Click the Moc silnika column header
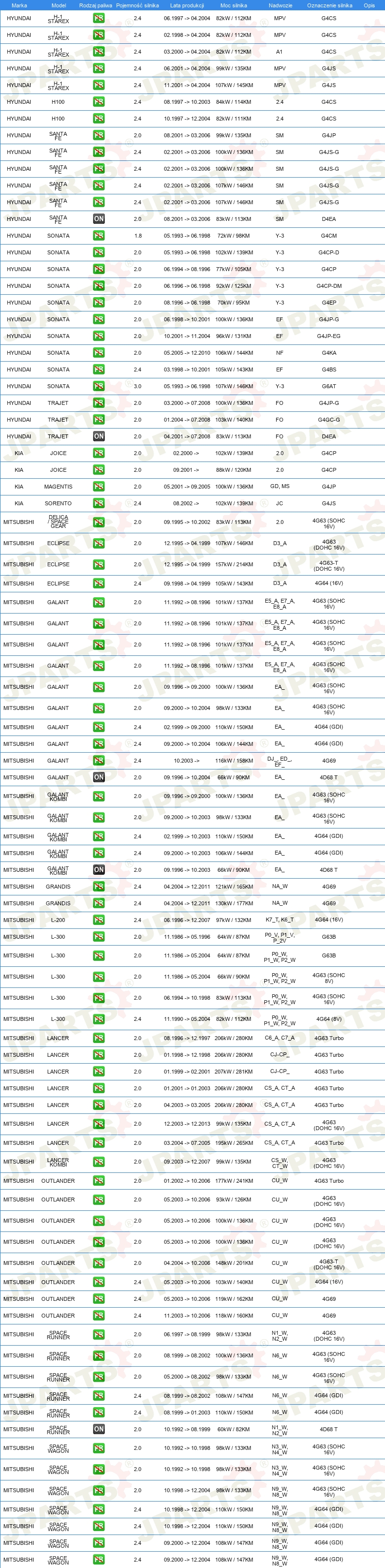 [234, 5]
